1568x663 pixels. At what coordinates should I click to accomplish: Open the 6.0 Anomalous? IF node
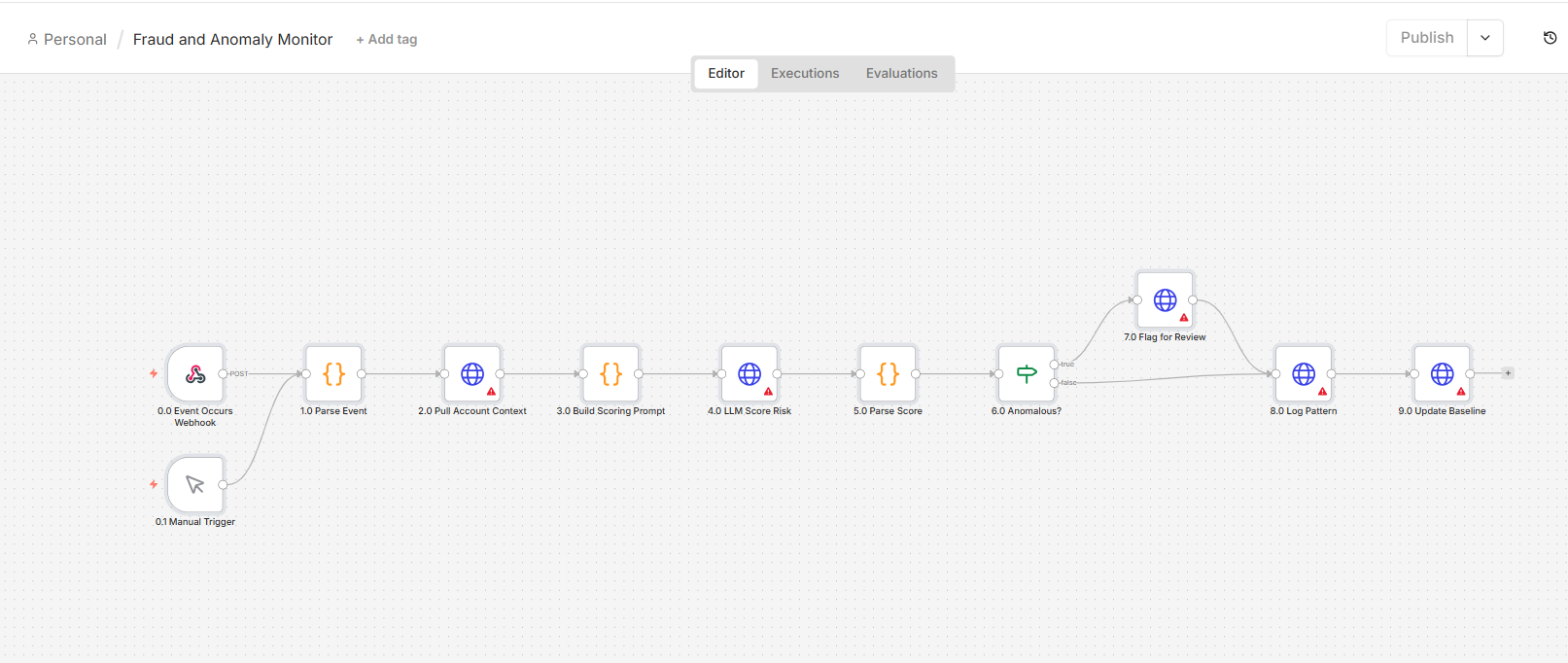tap(1027, 373)
